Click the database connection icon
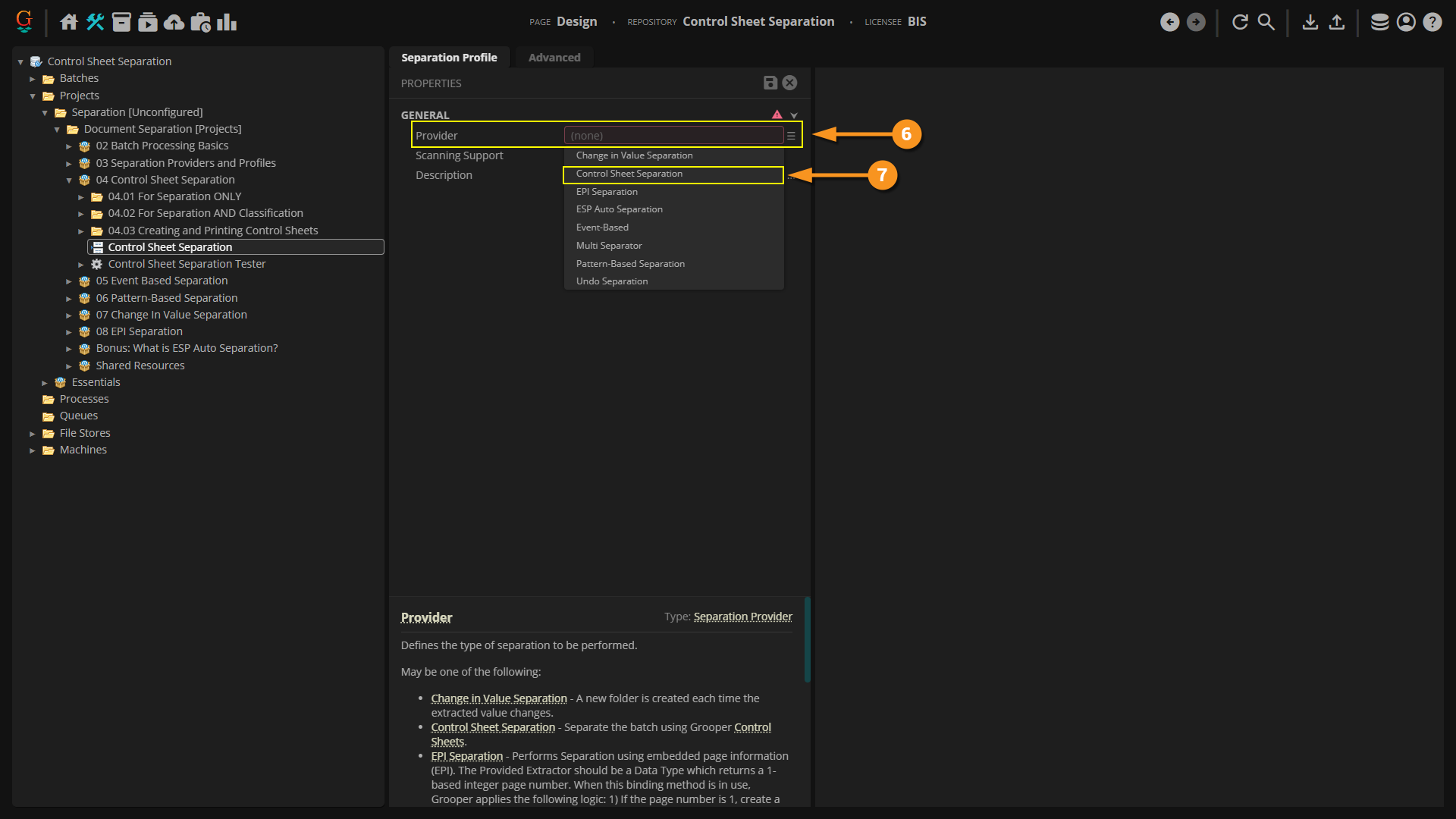 1379,22
